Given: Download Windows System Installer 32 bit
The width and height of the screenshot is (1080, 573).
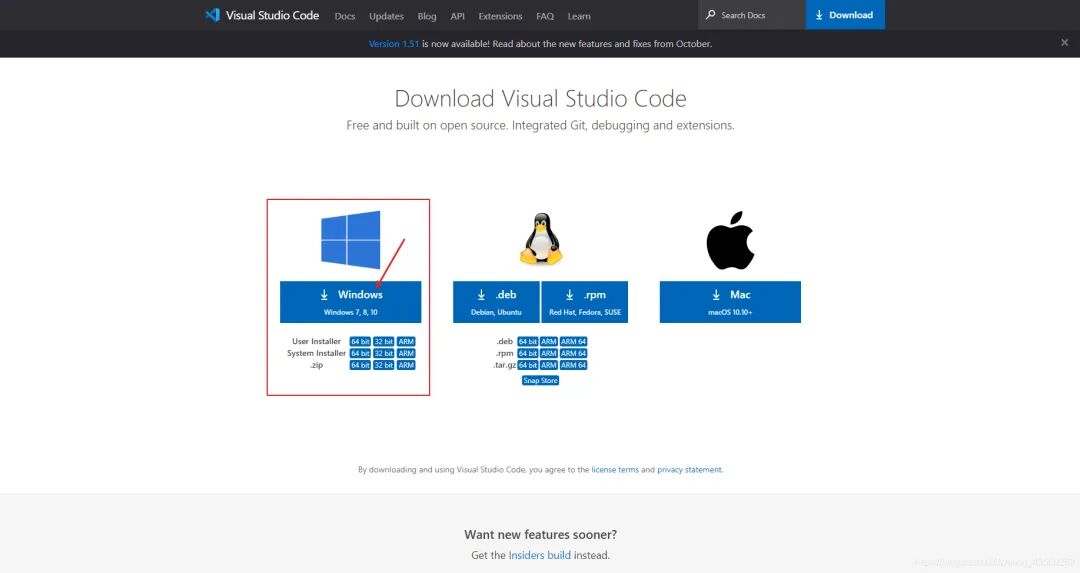Looking at the screenshot, I should (384, 353).
